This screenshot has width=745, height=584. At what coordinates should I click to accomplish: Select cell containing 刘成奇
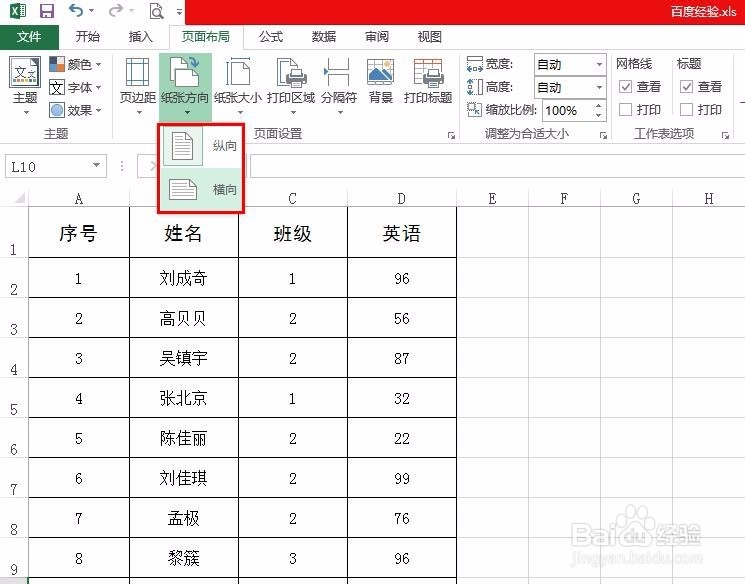(184, 278)
